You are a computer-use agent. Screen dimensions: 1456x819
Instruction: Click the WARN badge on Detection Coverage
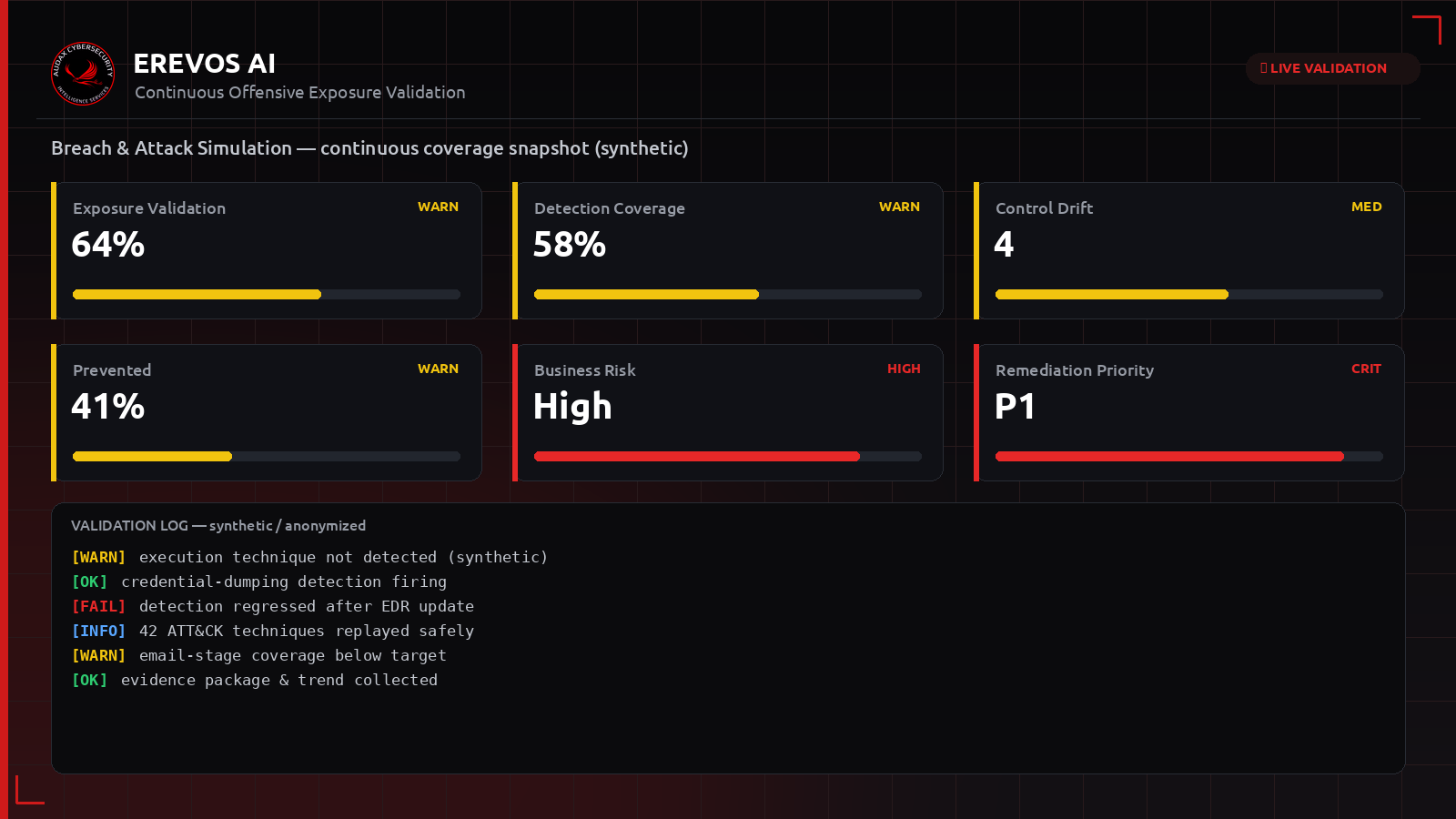pos(899,207)
